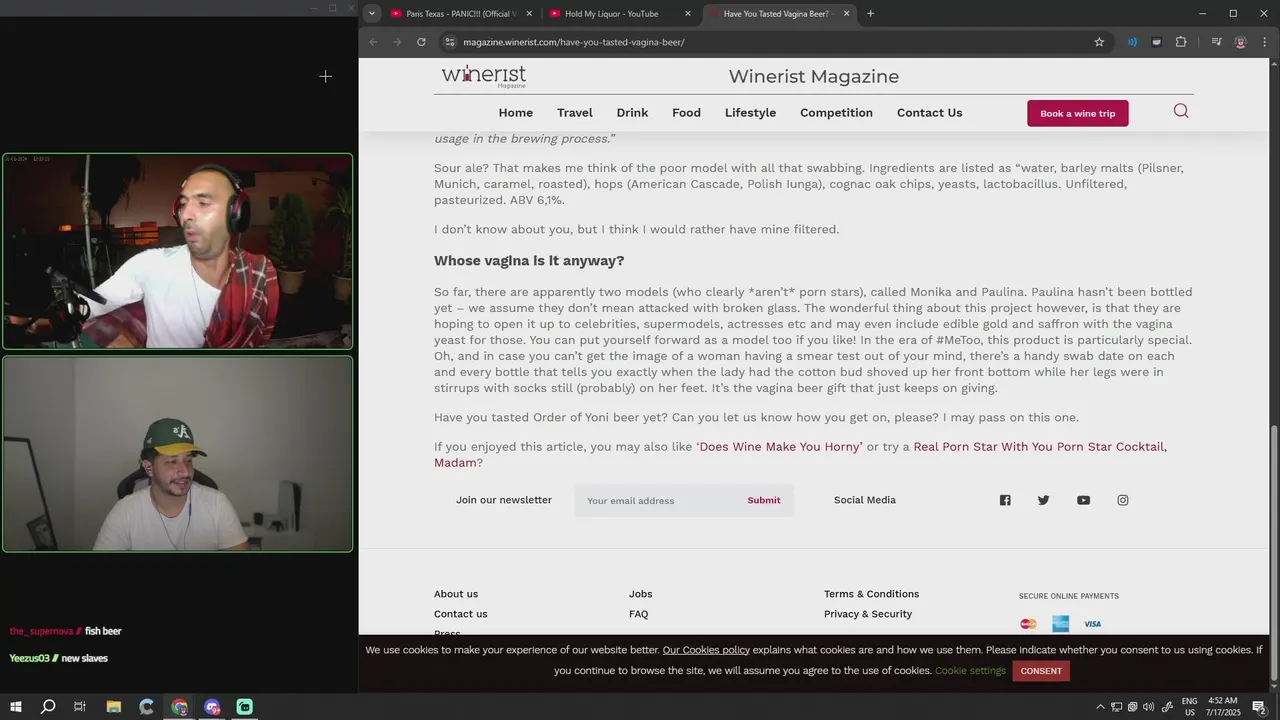Viewport: 1280px width, 720px height.
Task: Open a new browser tab with plus
Action: point(870,14)
